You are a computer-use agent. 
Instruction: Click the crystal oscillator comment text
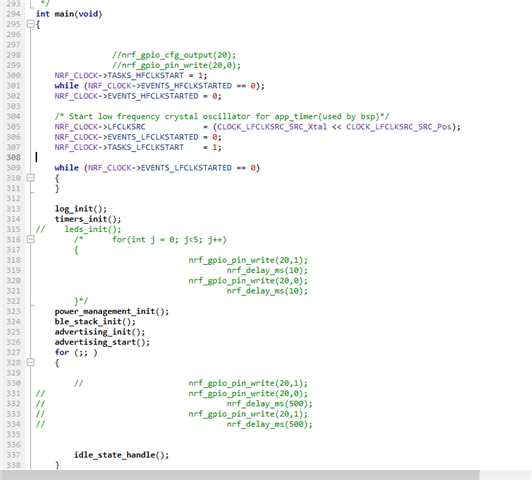(222, 116)
